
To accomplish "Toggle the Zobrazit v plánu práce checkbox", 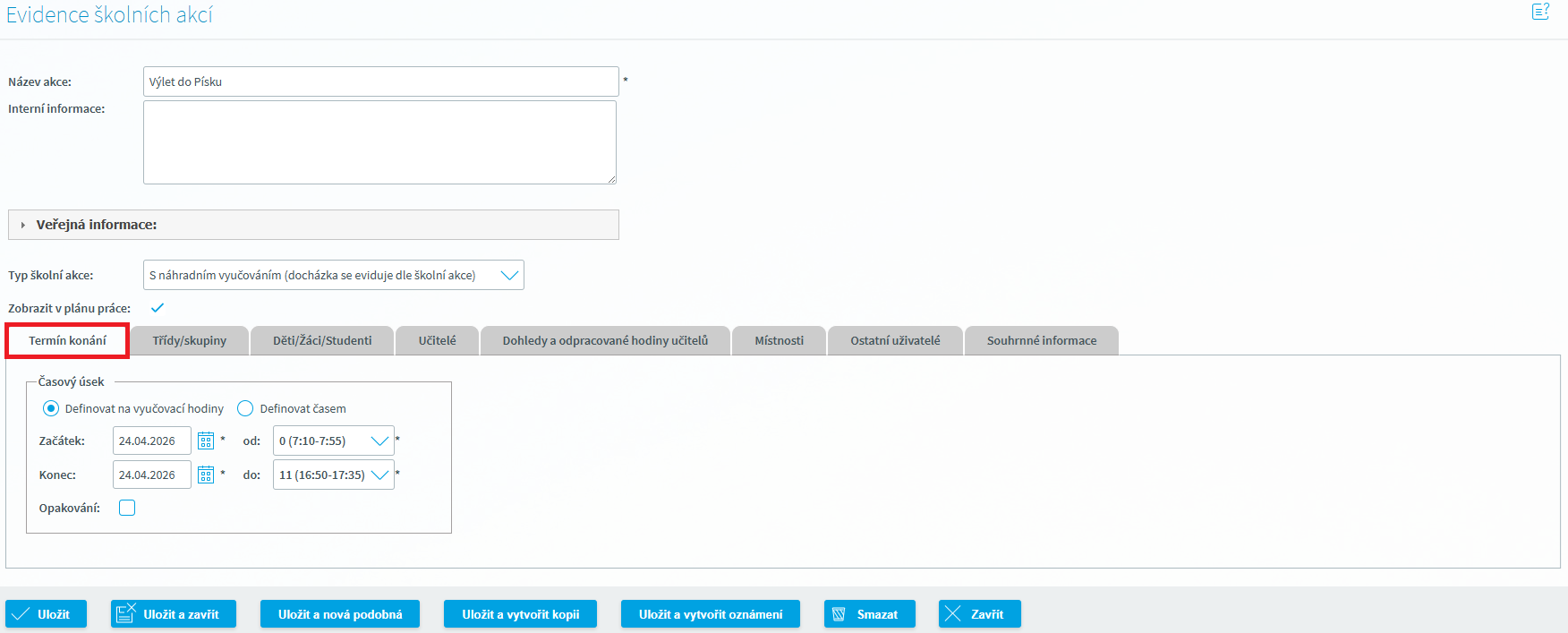I will [x=158, y=308].
